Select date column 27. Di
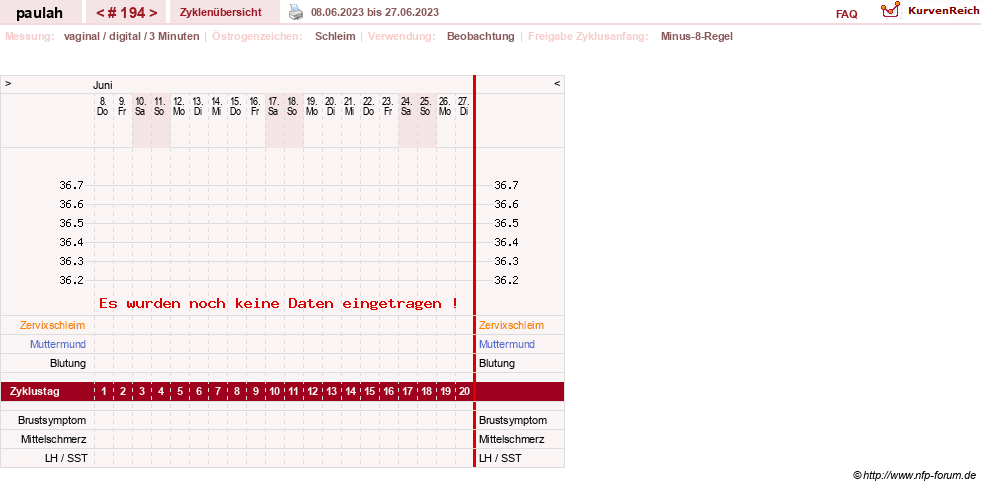This screenshot has height=487, width=981. coord(464,106)
